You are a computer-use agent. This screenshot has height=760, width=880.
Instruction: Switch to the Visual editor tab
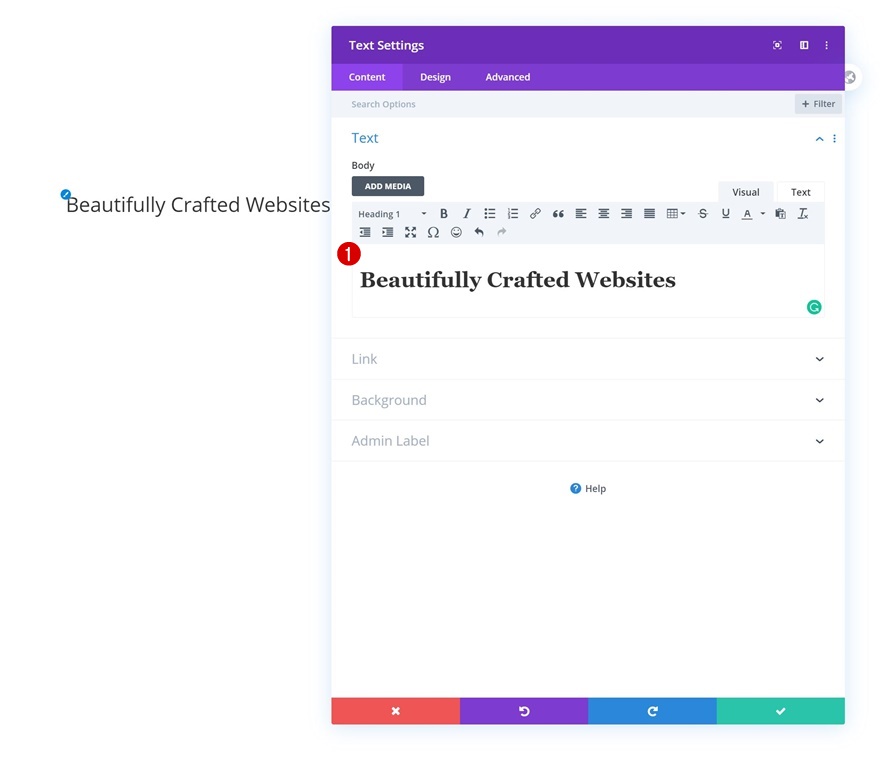(x=745, y=192)
